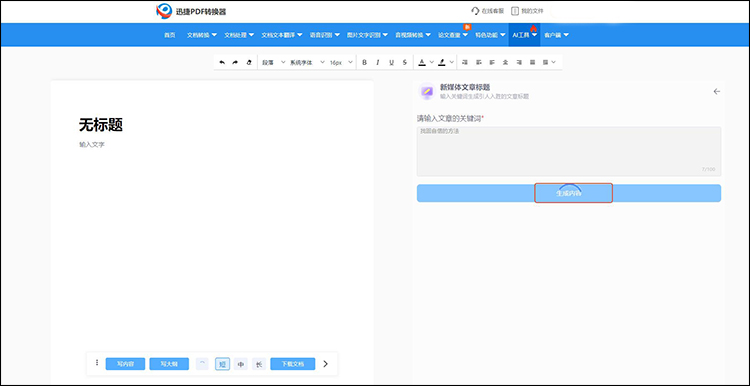Open 在线客服 headset icon

[x=475, y=11]
